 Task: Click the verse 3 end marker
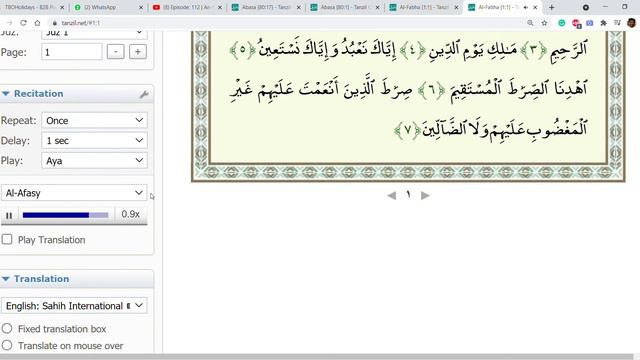[533, 50]
